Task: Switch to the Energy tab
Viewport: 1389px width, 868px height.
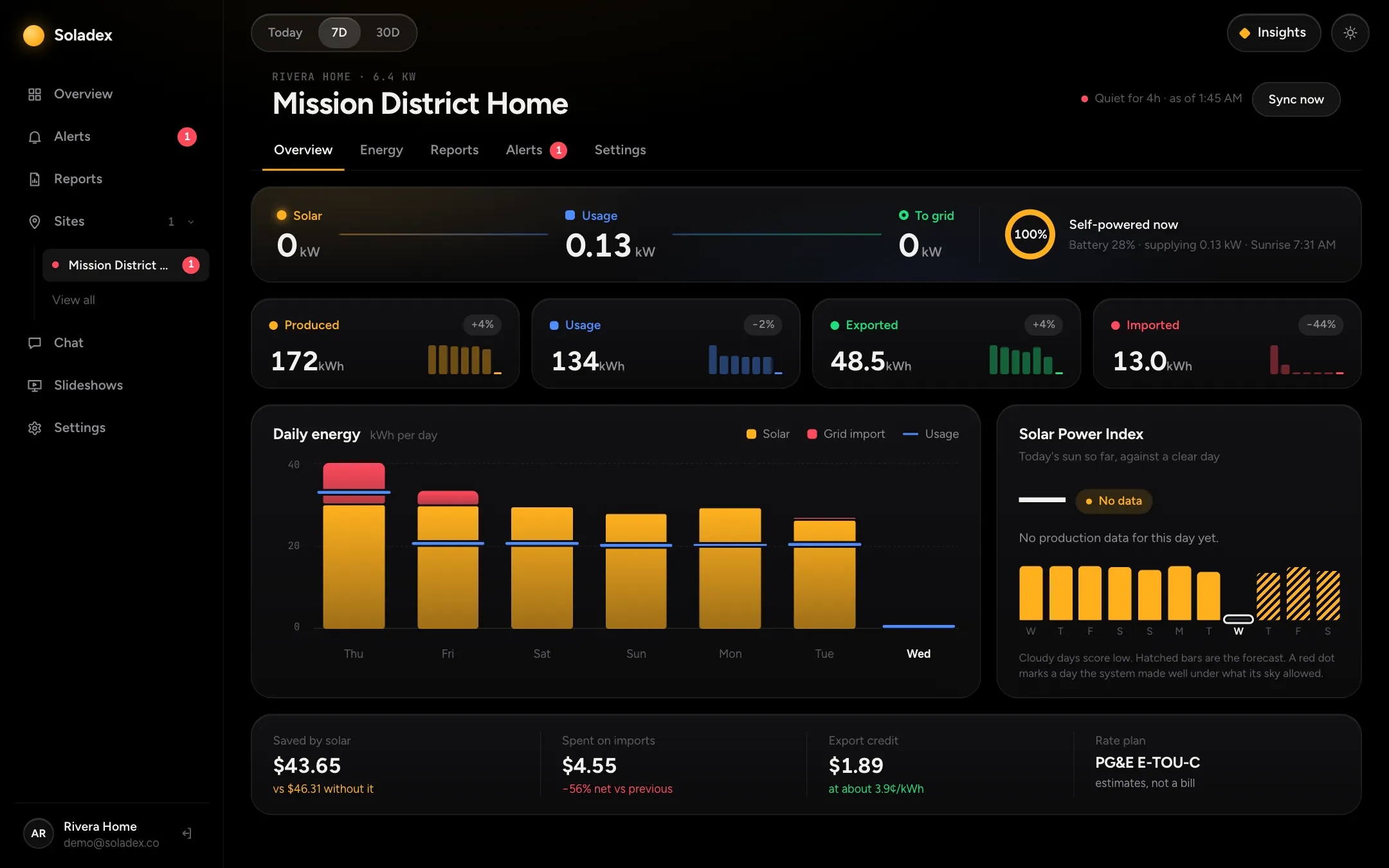Action: (x=381, y=150)
